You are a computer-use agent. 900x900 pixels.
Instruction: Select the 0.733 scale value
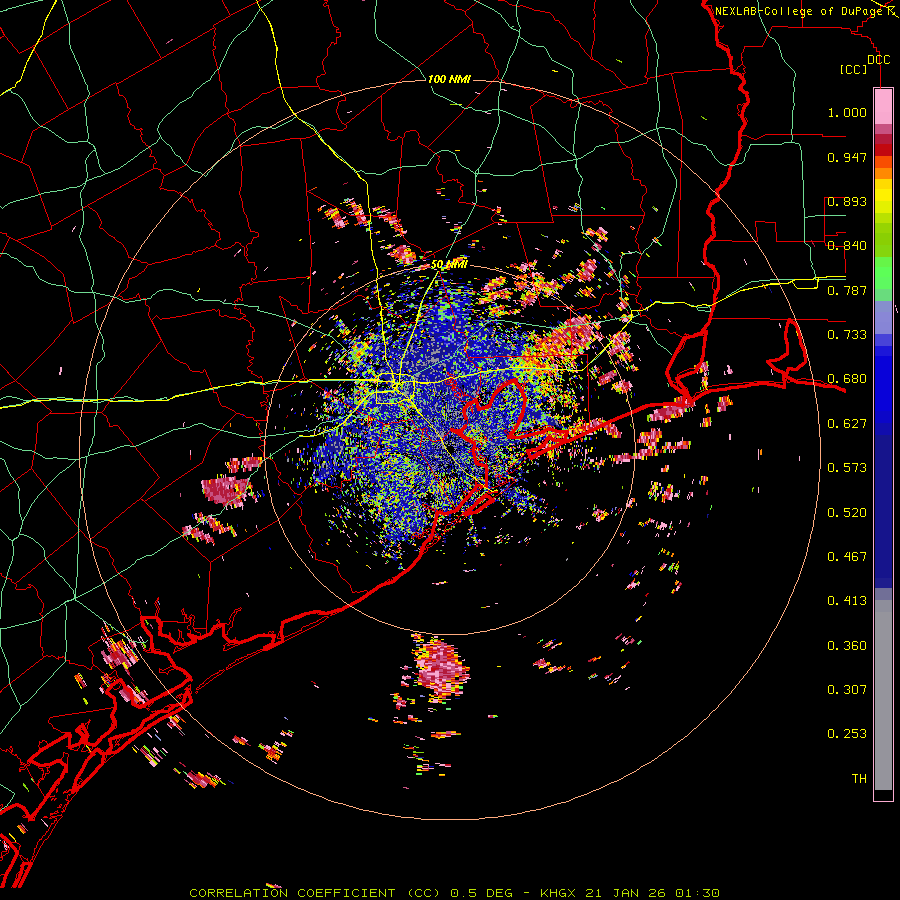[x=847, y=335]
